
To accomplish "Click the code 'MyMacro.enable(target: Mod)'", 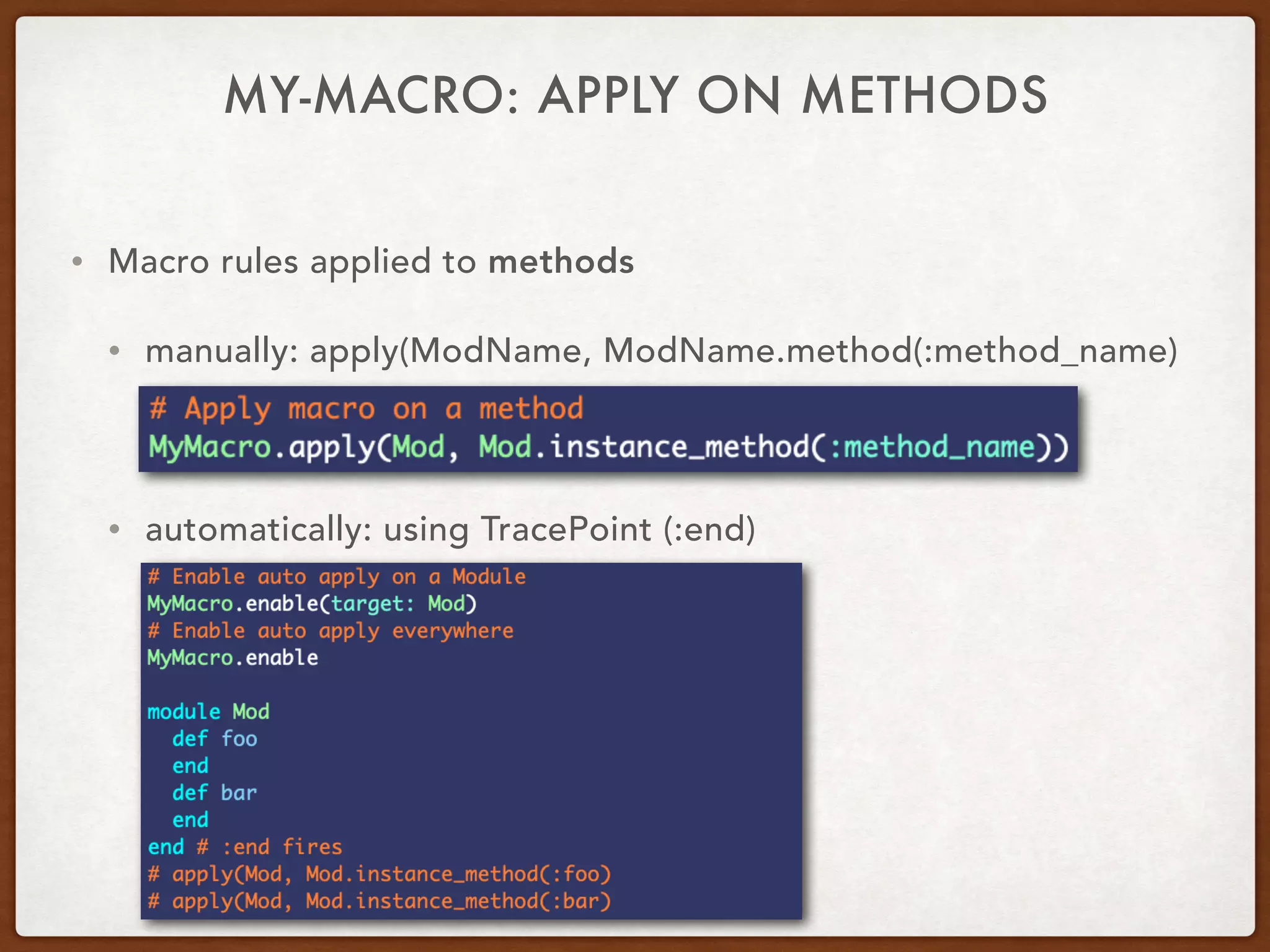I will (312, 604).
